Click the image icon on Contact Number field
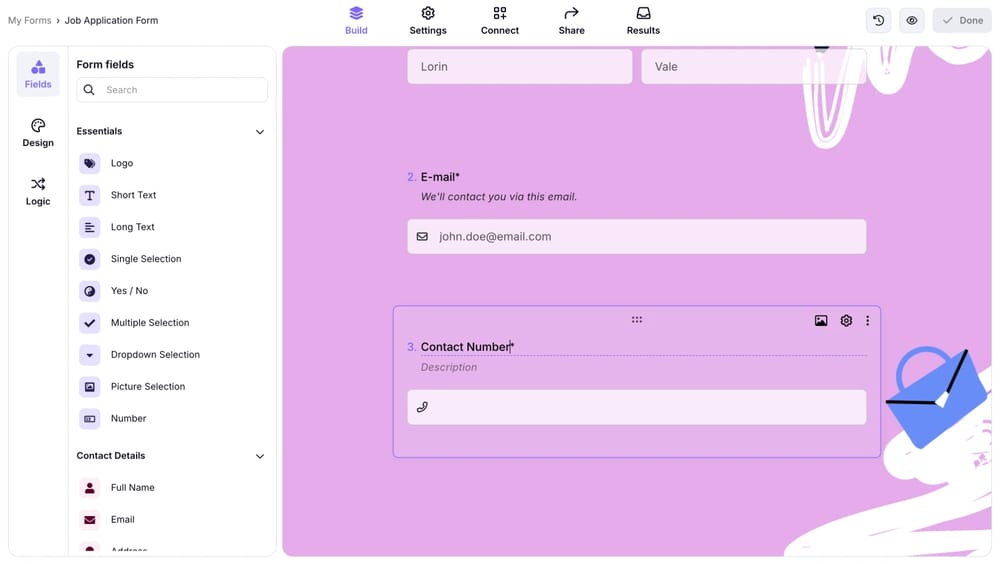 pyautogui.click(x=821, y=321)
